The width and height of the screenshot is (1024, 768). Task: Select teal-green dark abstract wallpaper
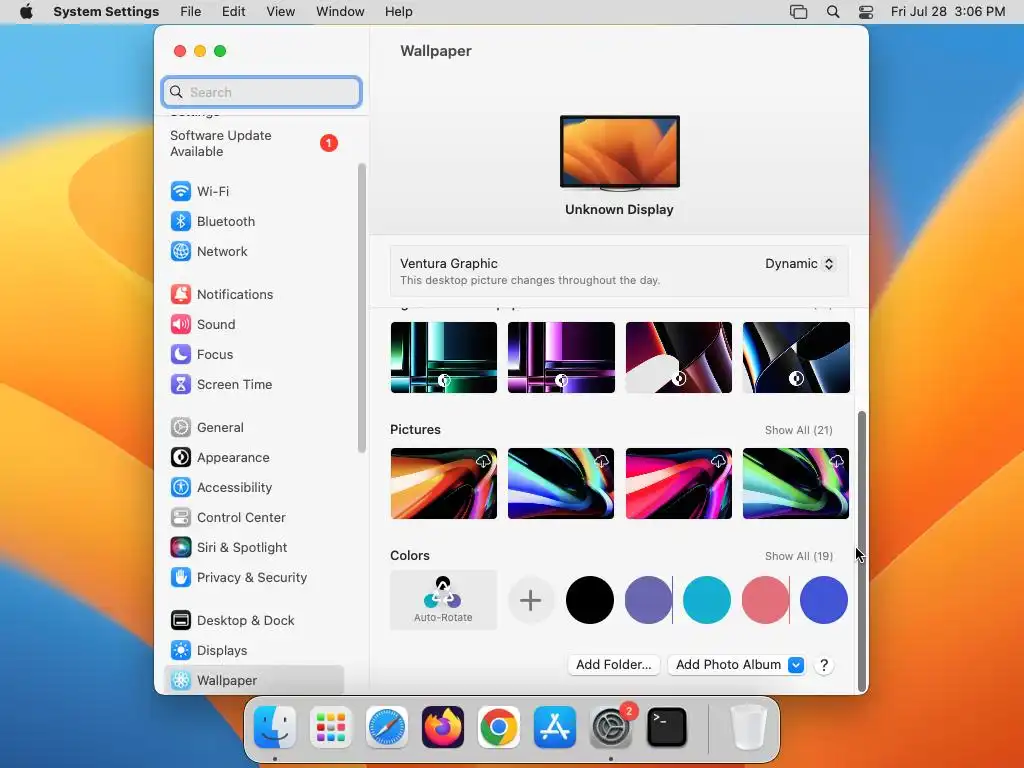444,357
